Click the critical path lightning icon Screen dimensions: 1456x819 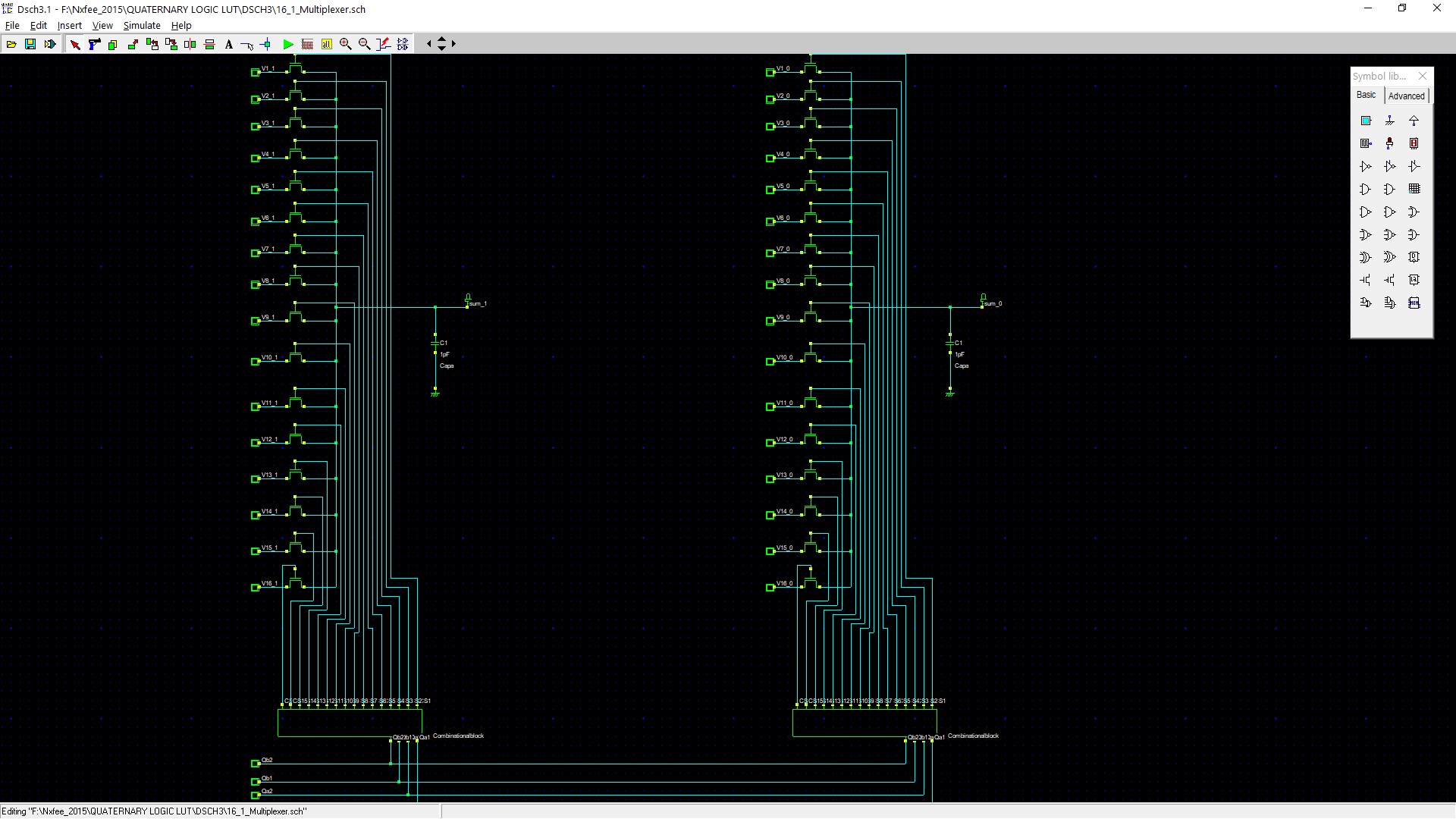coord(384,44)
